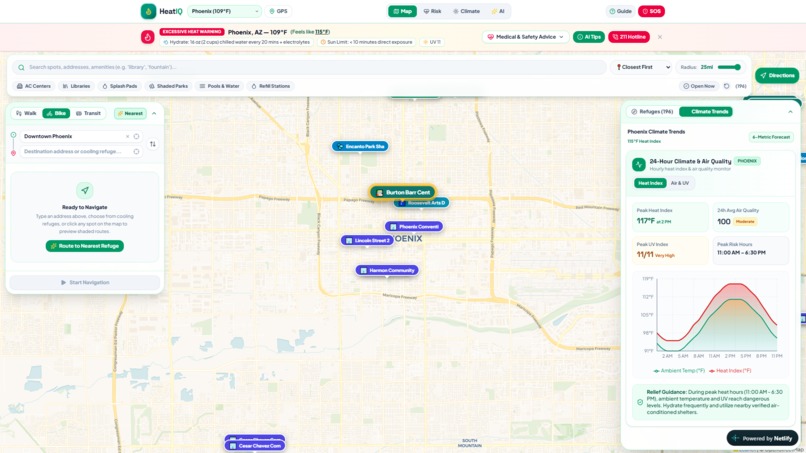
Task: Click the 24-Hour Climate pulse icon
Action: [x=638, y=165]
